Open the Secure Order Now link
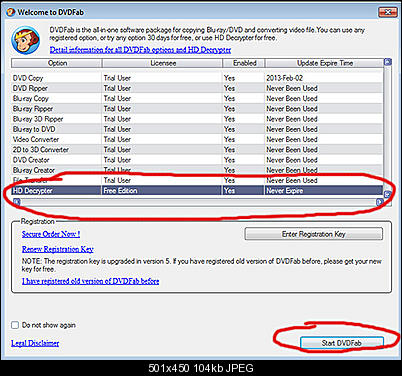Image resolution: width=402 pixels, height=376 pixels. point(51,234)
